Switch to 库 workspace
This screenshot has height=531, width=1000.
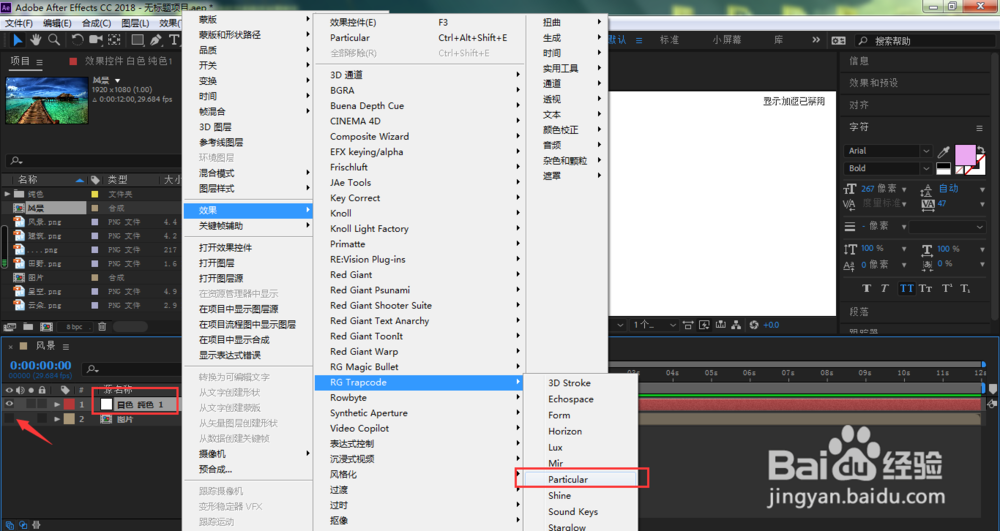tap(779, 40)
